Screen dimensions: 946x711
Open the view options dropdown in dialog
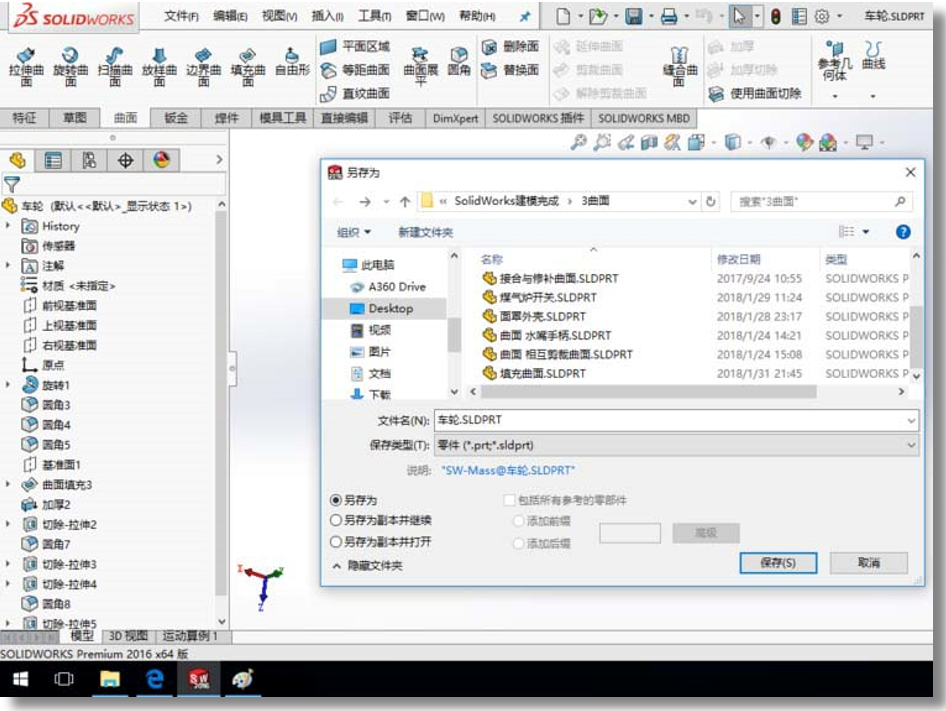click(x=866, y=232)
